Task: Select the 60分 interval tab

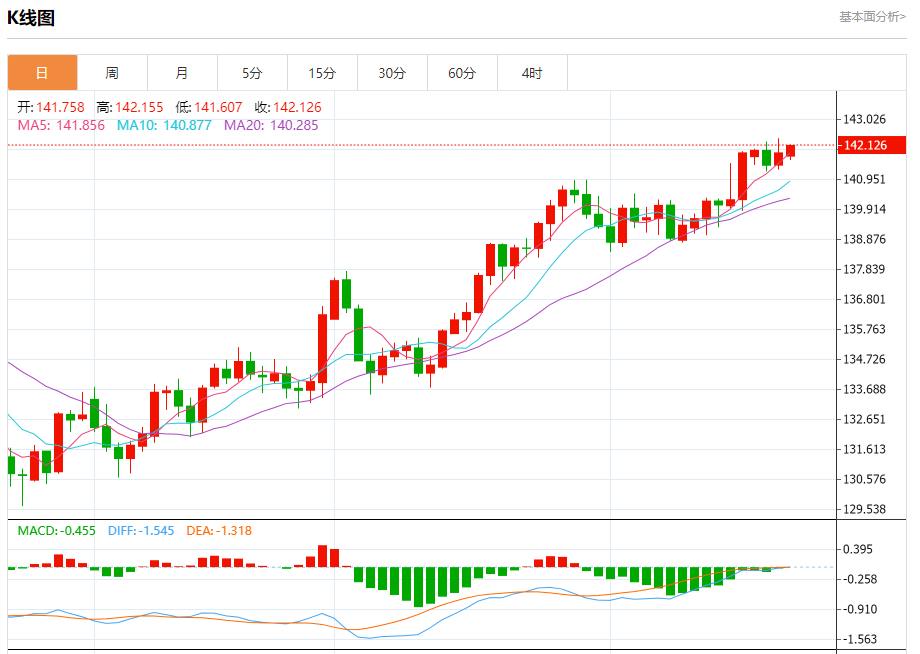Action: (x=462, y=73)
